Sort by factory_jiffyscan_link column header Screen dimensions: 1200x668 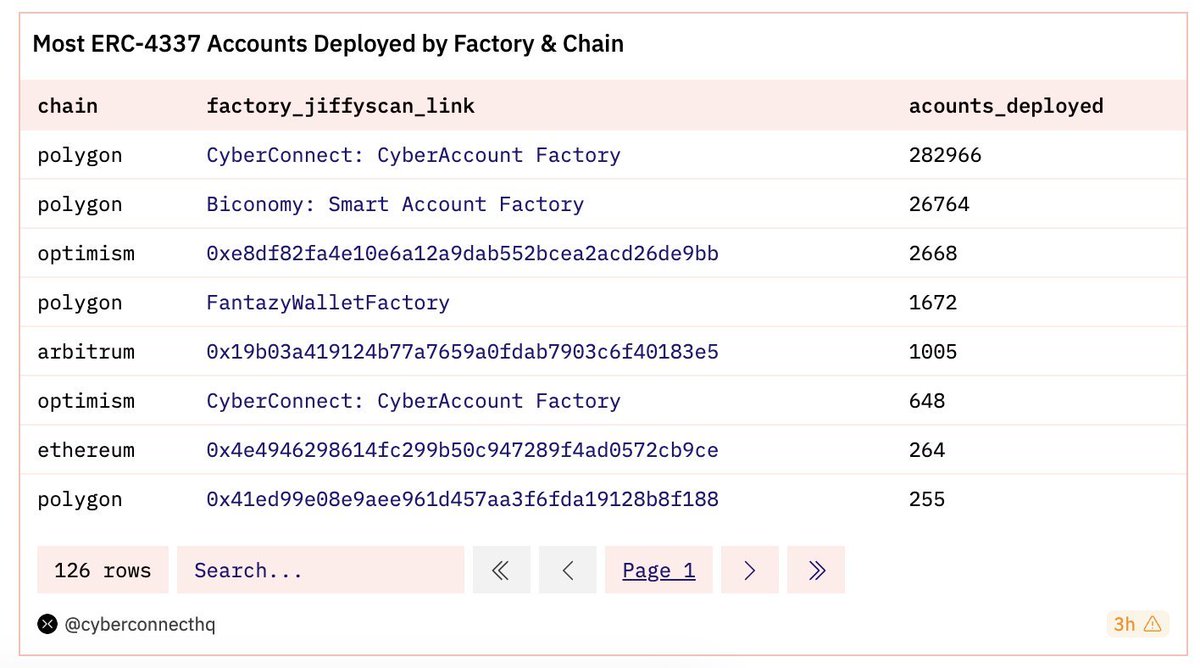340,105
